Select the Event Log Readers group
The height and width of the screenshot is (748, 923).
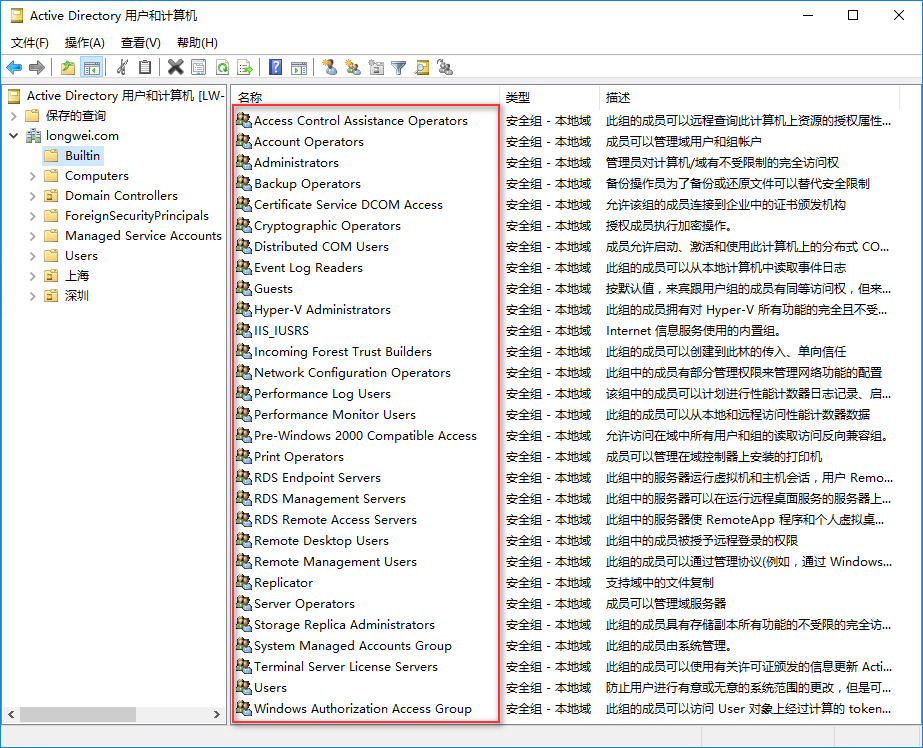308,268
